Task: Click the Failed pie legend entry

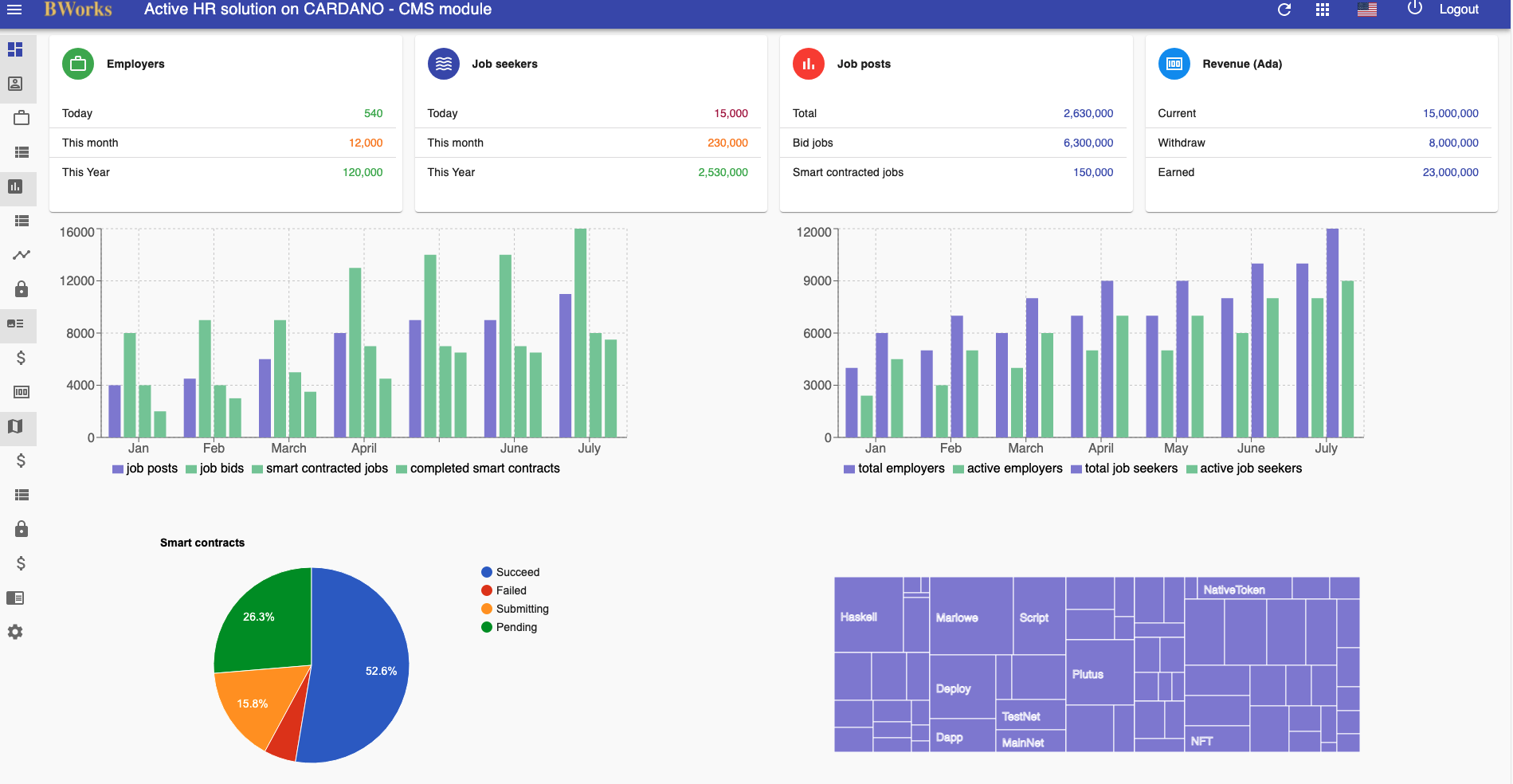Action: tap(504, 590)
